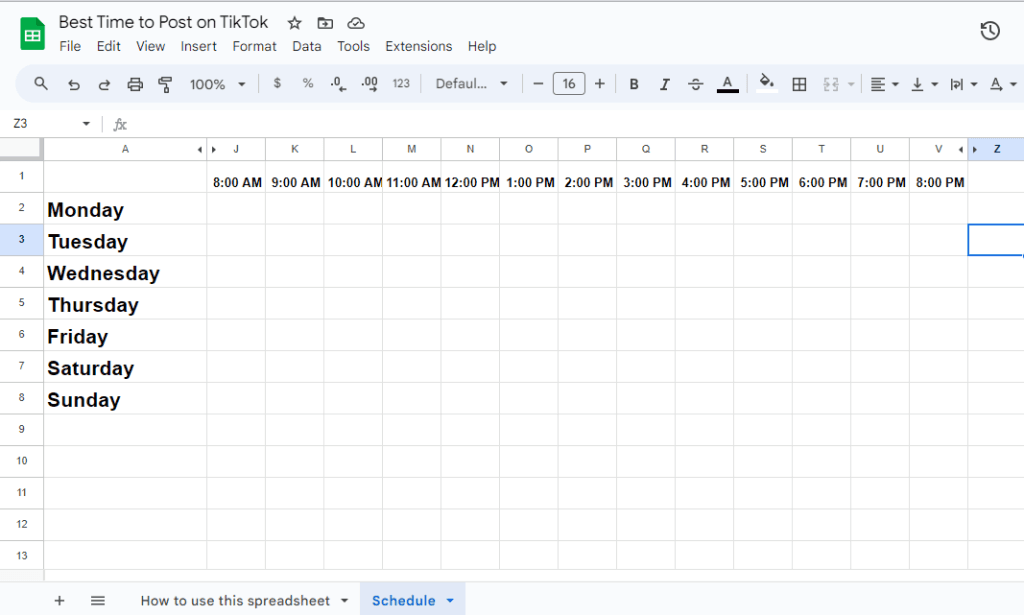Open the zoom level dropdown
Viewport: 1024px width, 615px height.
pos(216,84)
